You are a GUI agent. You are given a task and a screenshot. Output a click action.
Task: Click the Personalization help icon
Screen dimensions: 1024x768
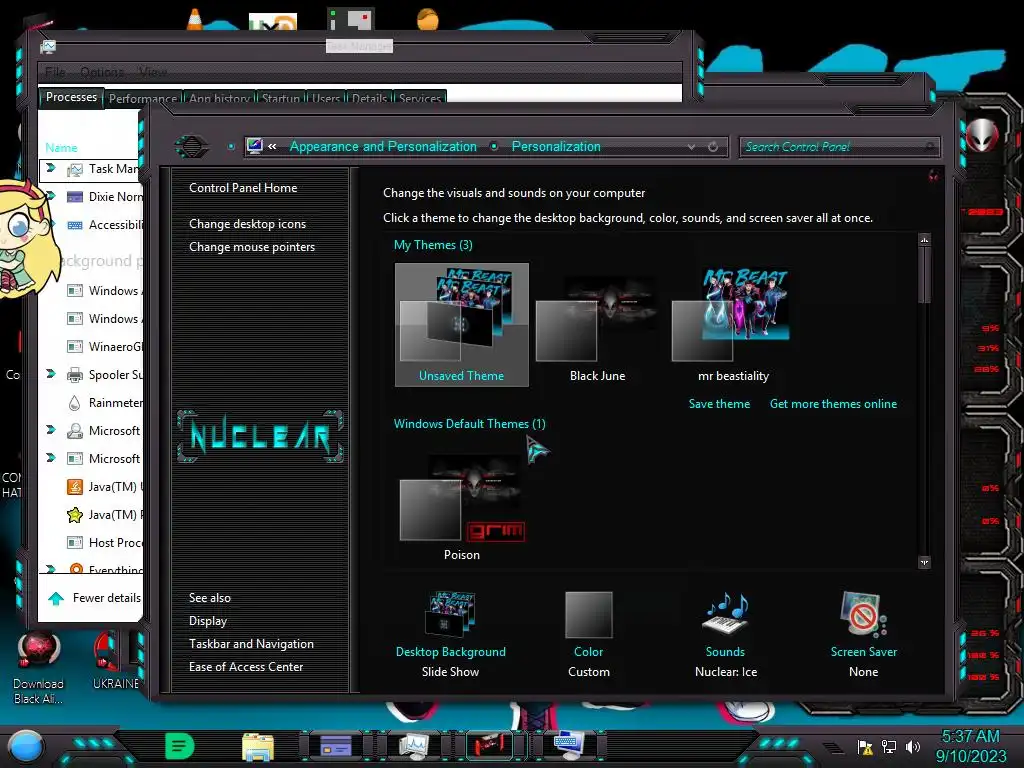(x=934, y=175)
